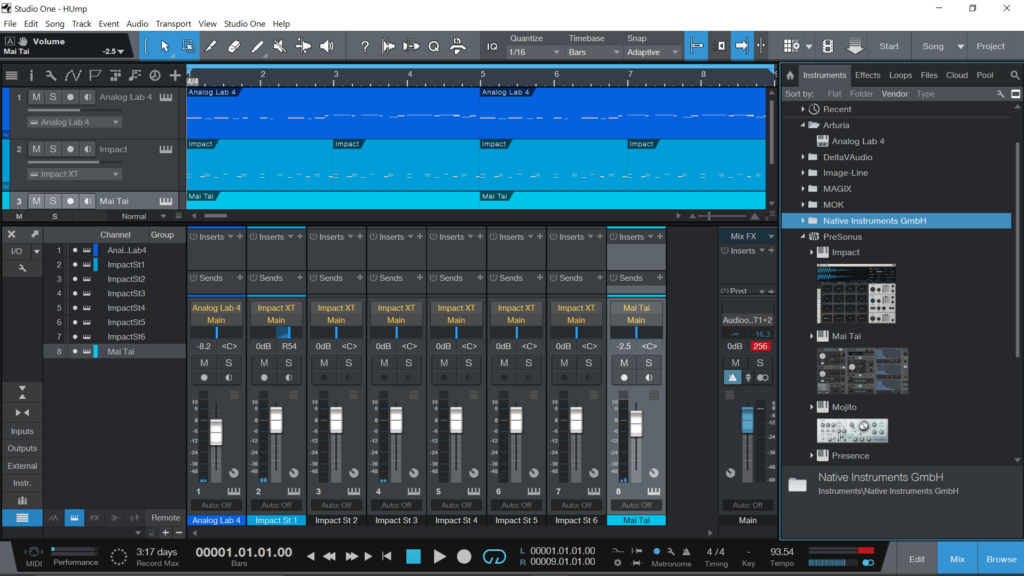Click the question mark help icon
Screen dimensions: 1024x576
[x=364, y=46]
